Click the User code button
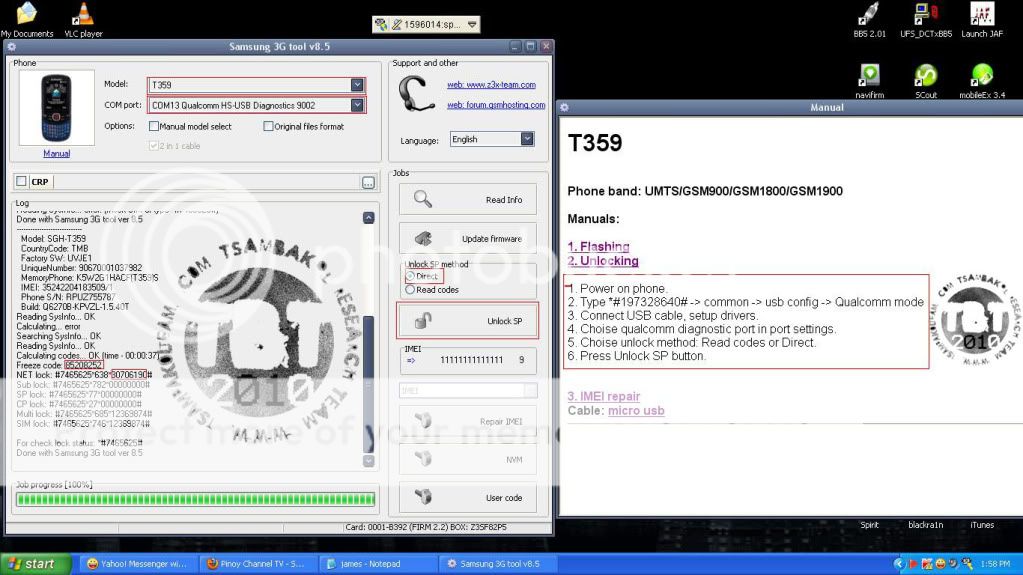The height and width of the screenshot is (575, 1023). pos(468,497)
